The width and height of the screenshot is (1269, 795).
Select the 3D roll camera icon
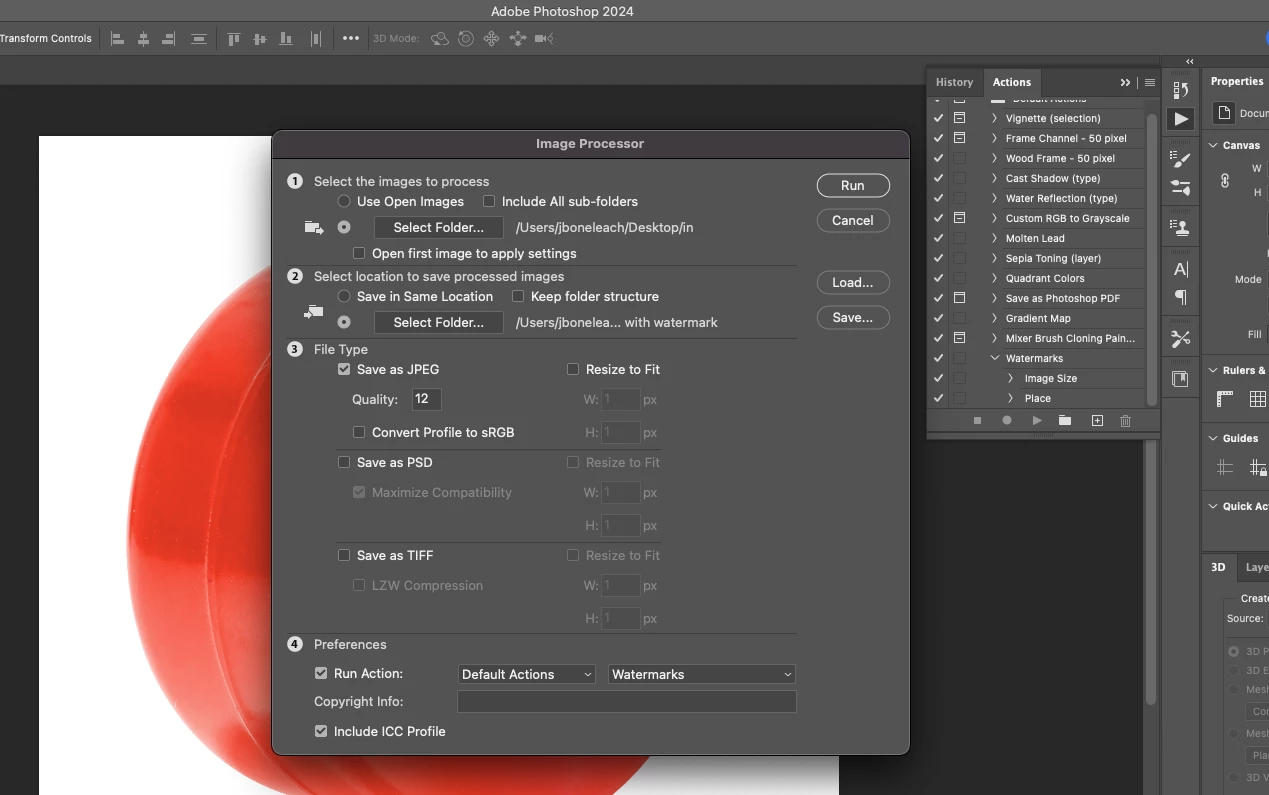[x=465, y=39]
